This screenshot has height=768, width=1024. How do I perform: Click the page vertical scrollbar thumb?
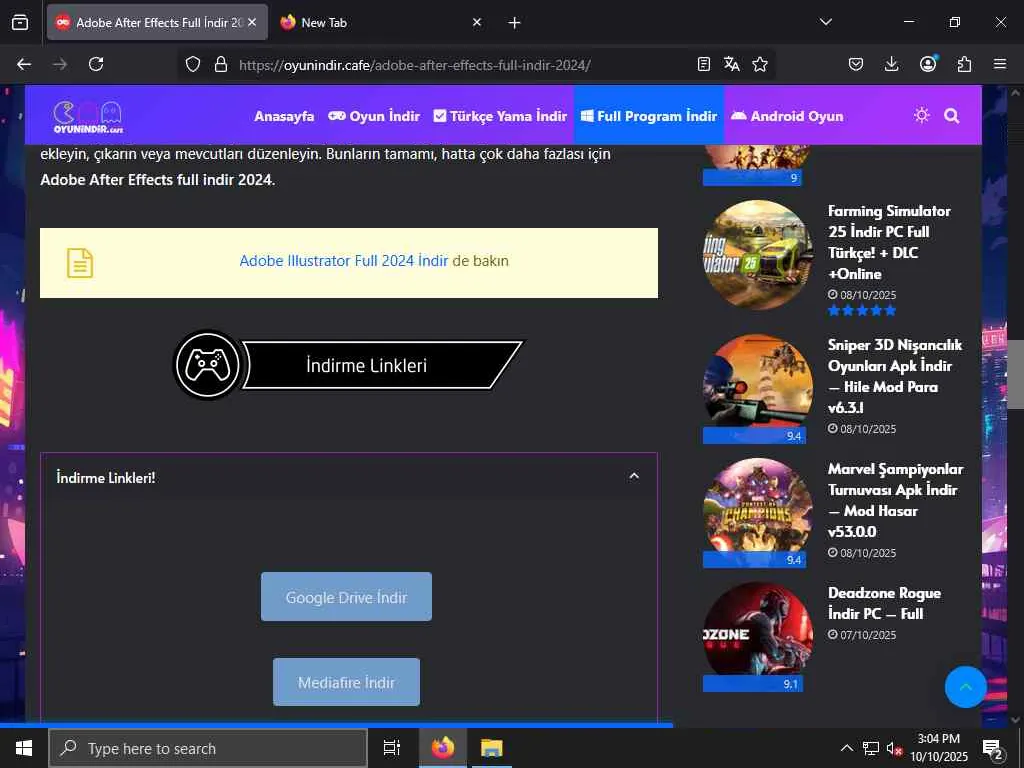coord(1015,374)
